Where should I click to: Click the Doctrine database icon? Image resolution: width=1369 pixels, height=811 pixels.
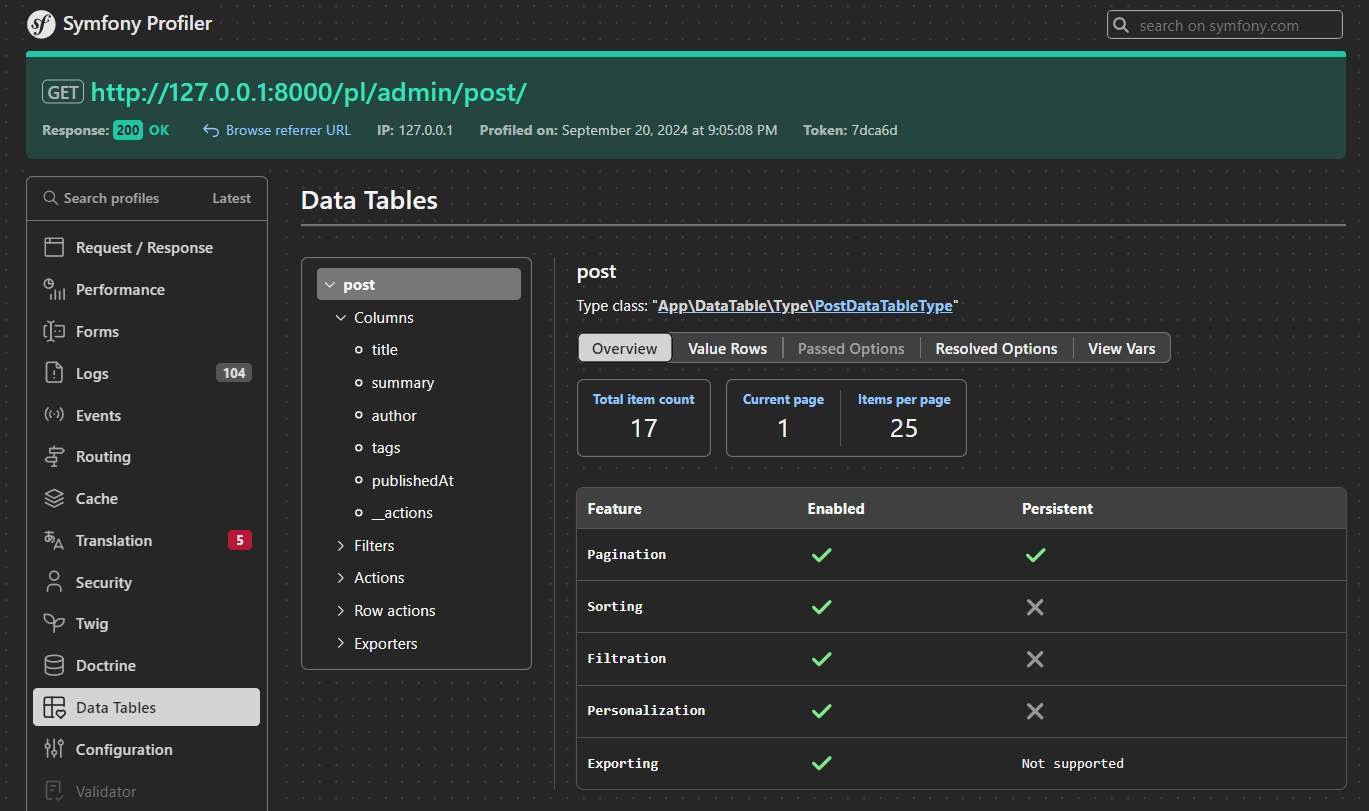click(x=55, y=665)
